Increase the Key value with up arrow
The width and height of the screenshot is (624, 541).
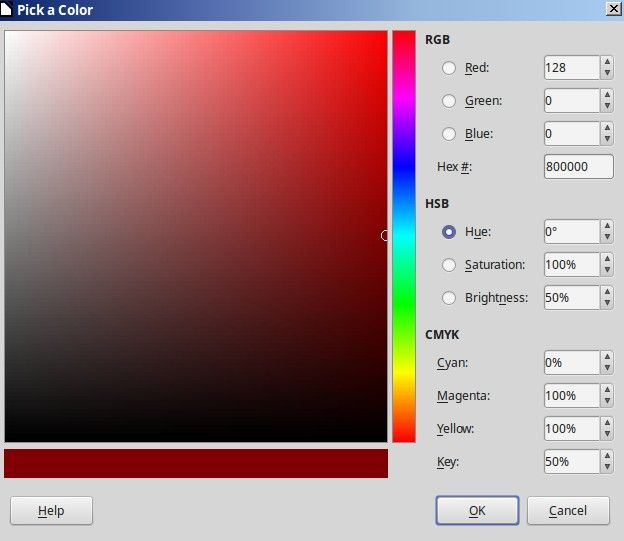(x=607, y=456)
